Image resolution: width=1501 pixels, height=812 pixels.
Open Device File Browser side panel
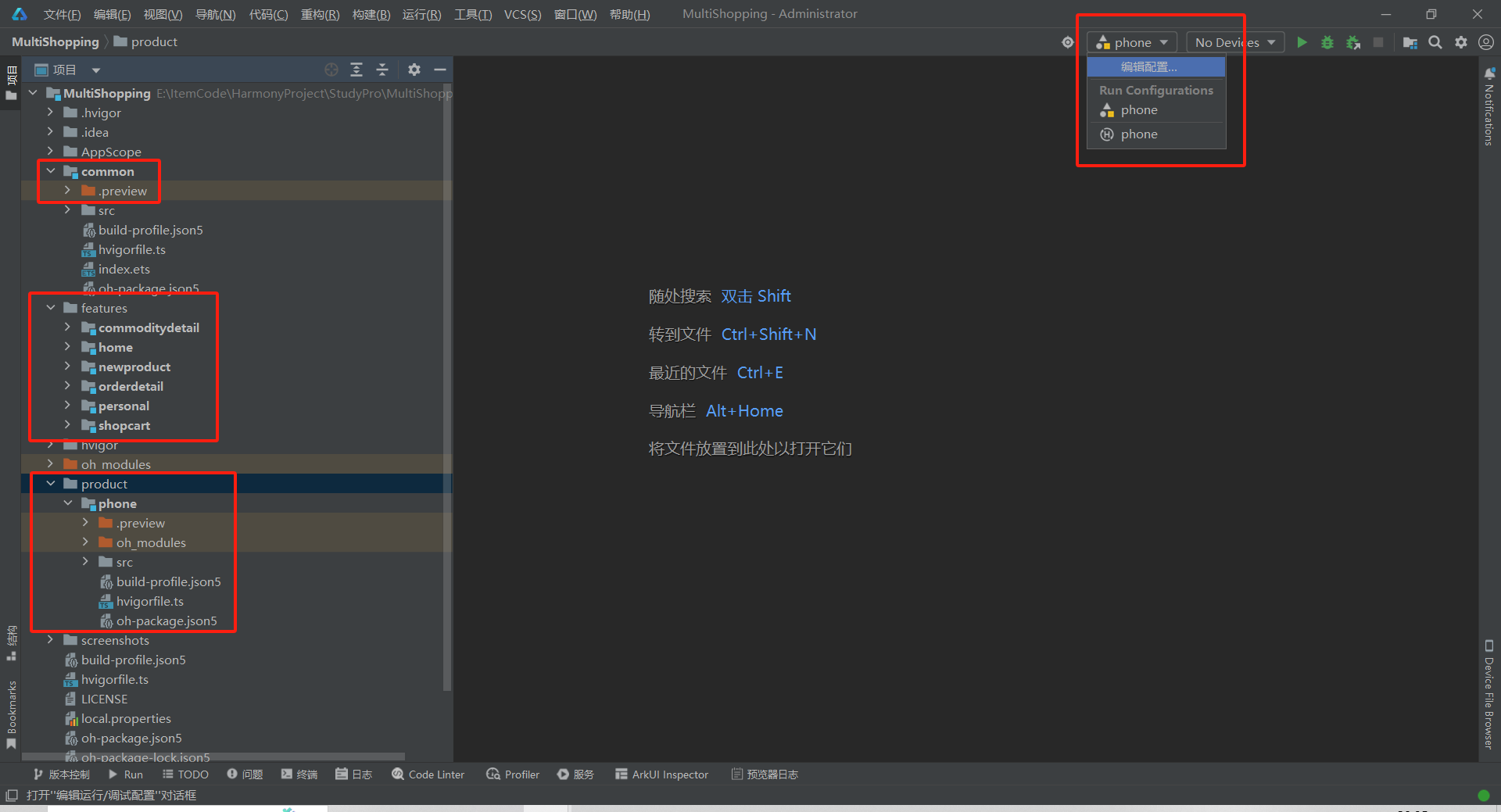click(x=1489, y=694)
